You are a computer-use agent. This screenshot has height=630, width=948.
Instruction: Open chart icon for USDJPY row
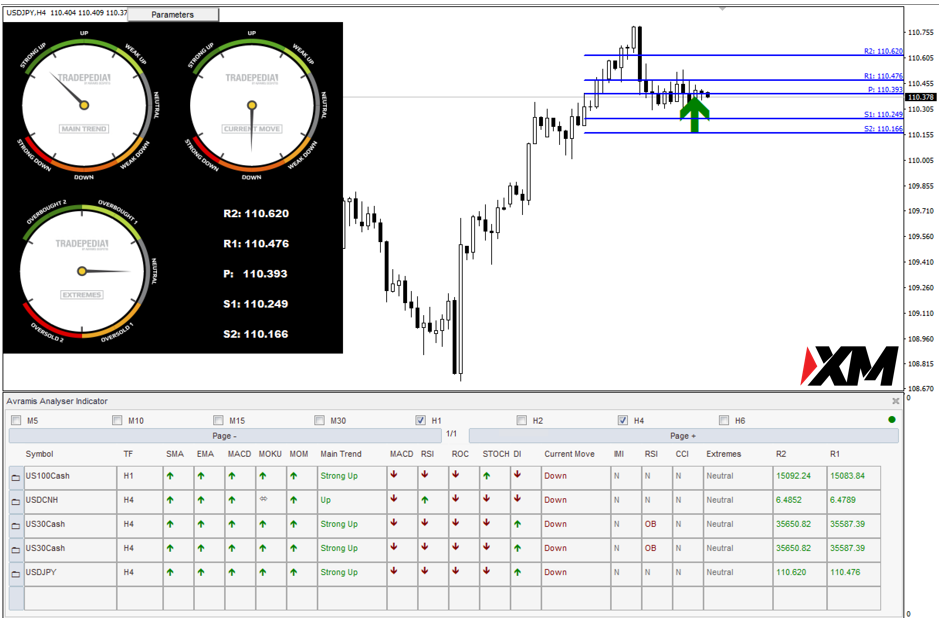pos(16,574)
